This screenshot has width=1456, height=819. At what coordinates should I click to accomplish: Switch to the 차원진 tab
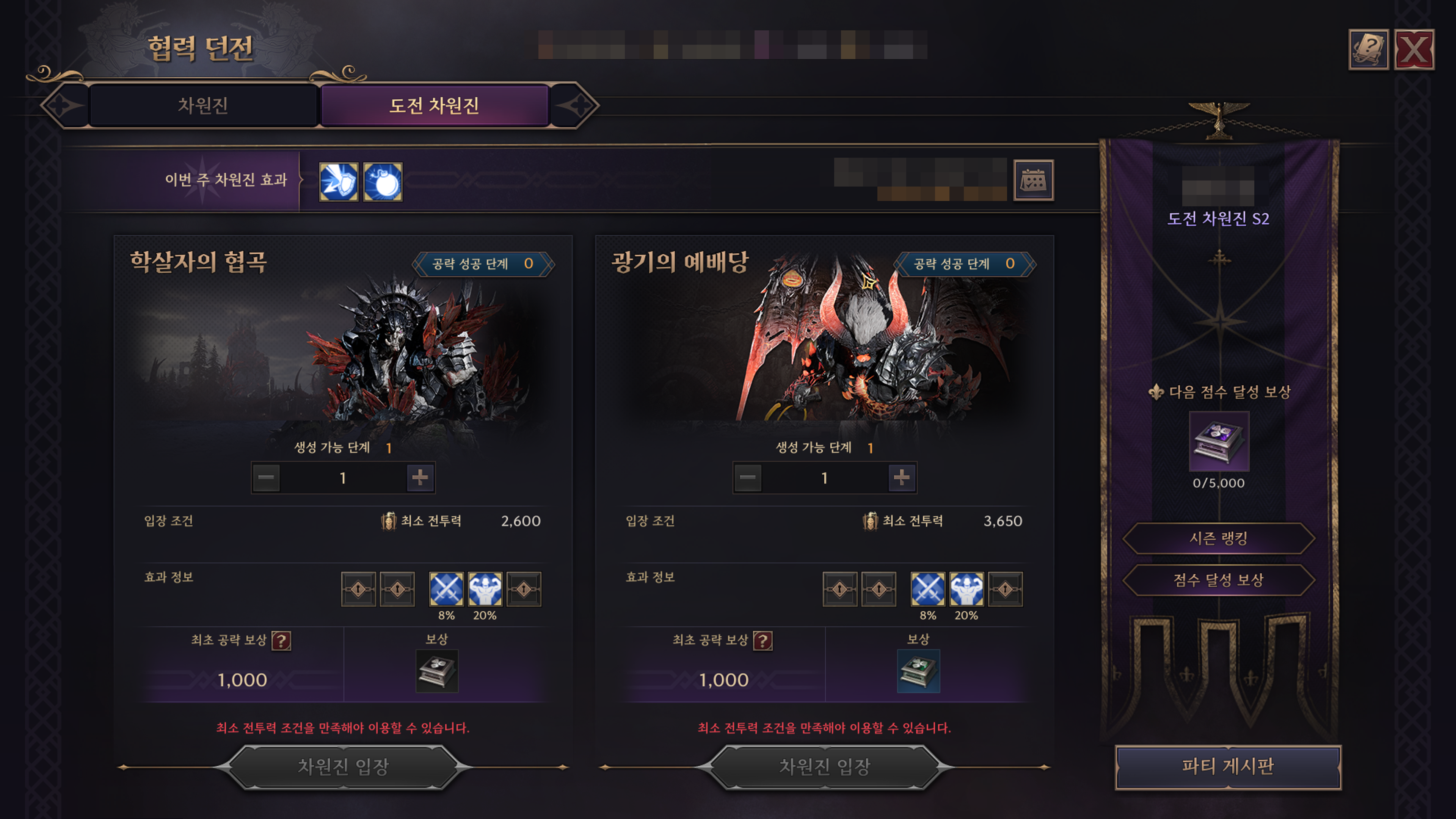point(203,105)
